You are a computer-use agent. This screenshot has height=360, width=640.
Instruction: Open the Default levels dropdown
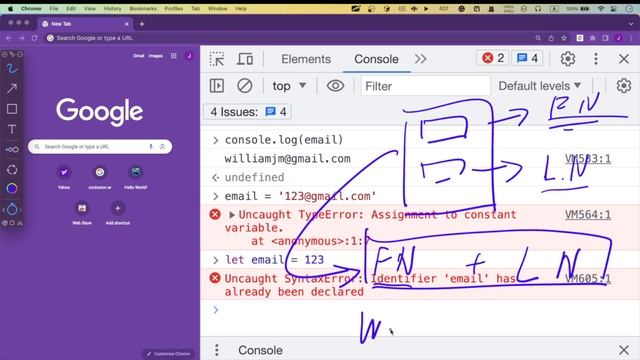(x=540, y=86)
